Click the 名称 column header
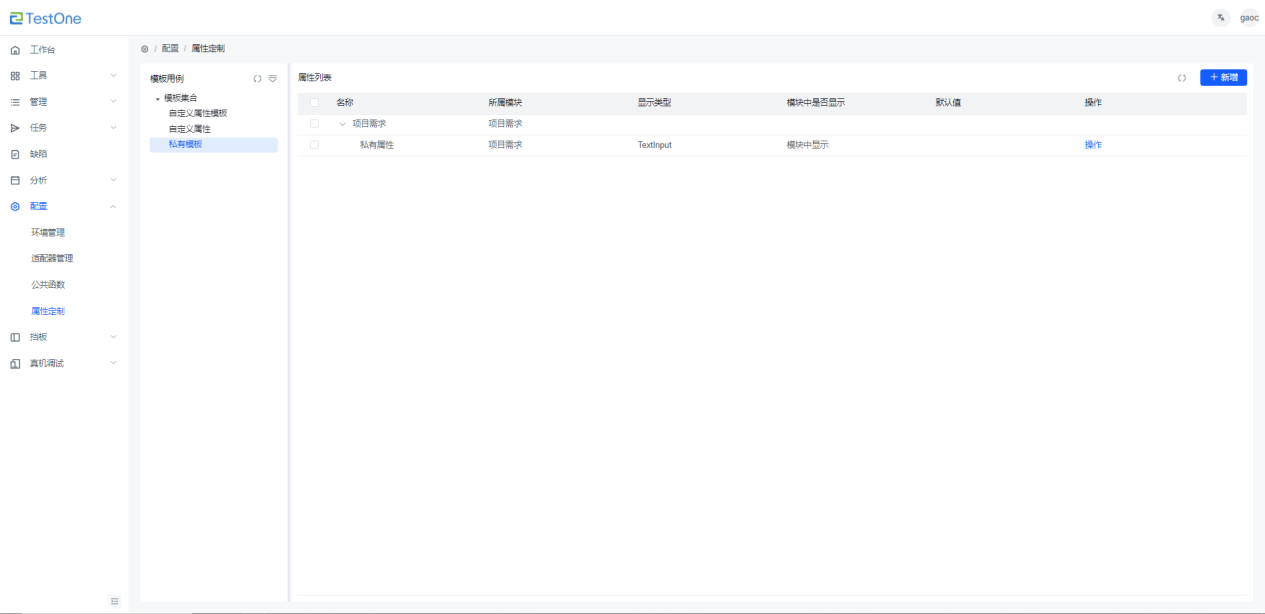The width and height of the screenshot is (1265, 614). pos(345,102)
